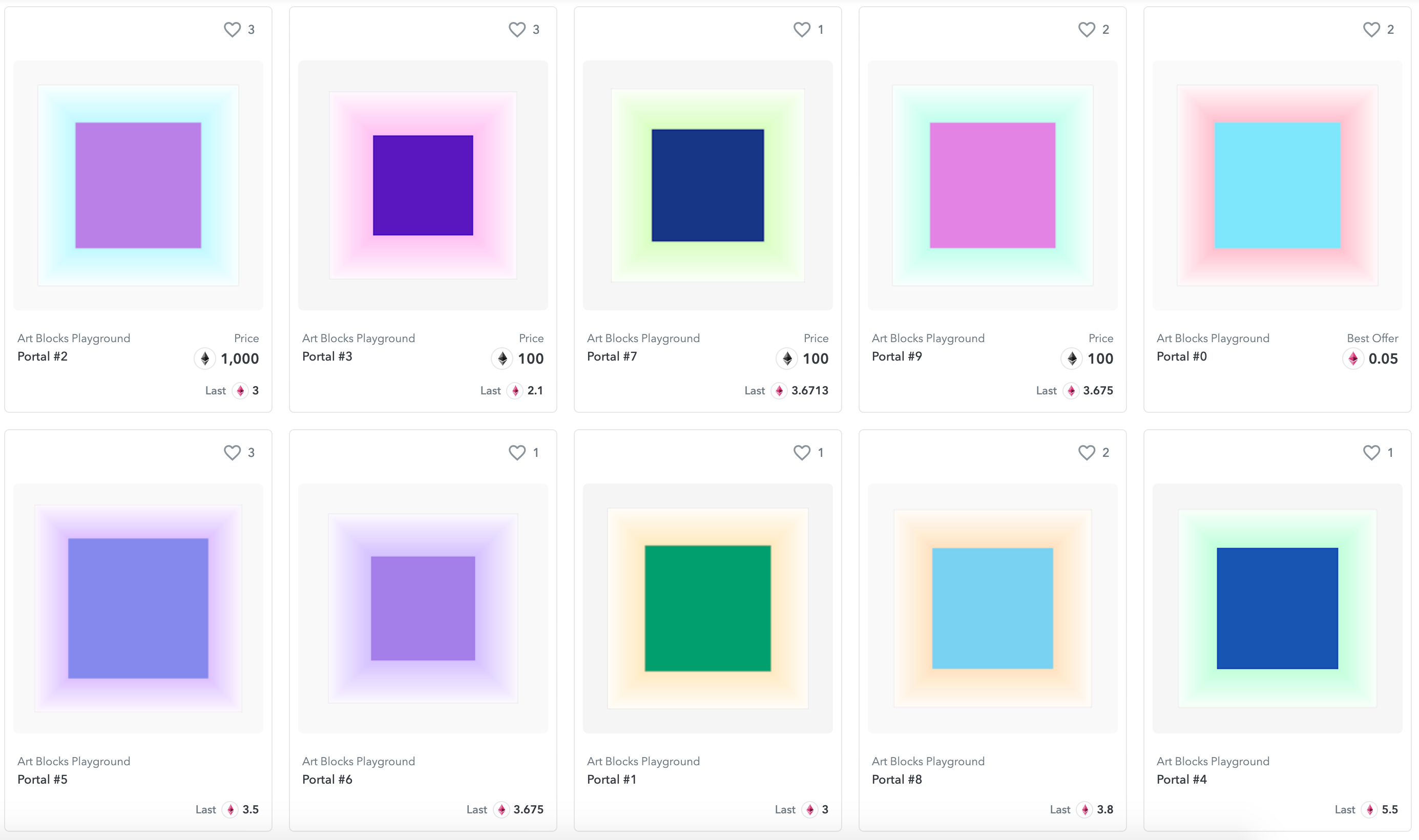The width and height of the screenshot is (1419, 840).
Task: Click the 1,000 price on Portal #2
Action: [x=239, y=359]
